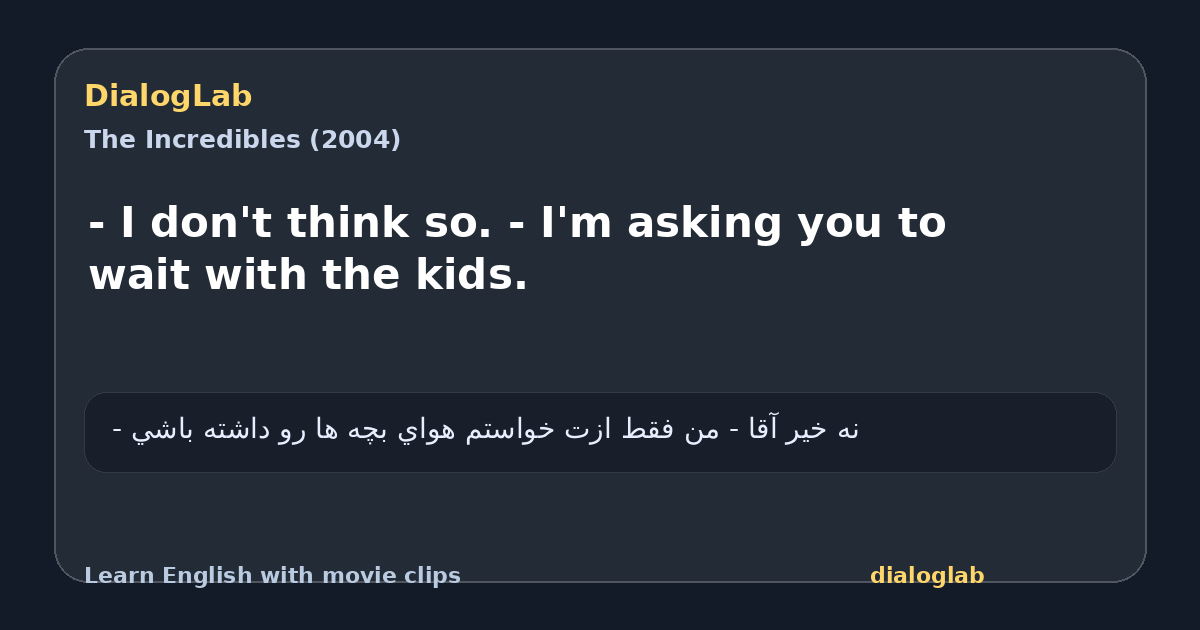Open The Incredibles (2004) movie title
Viewport: 1200px width, 630px height.
(242, 140)
